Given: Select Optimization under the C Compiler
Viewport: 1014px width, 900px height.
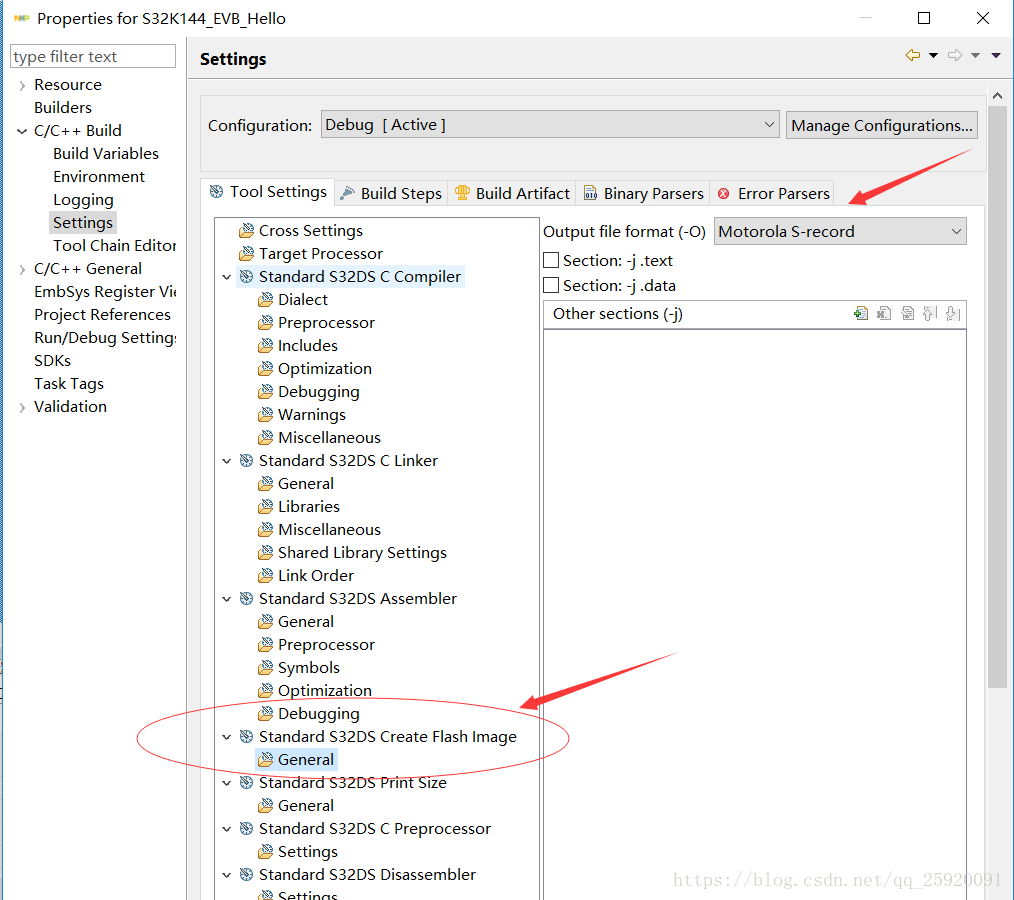Looking at the screenshot, I should point(325,369).
